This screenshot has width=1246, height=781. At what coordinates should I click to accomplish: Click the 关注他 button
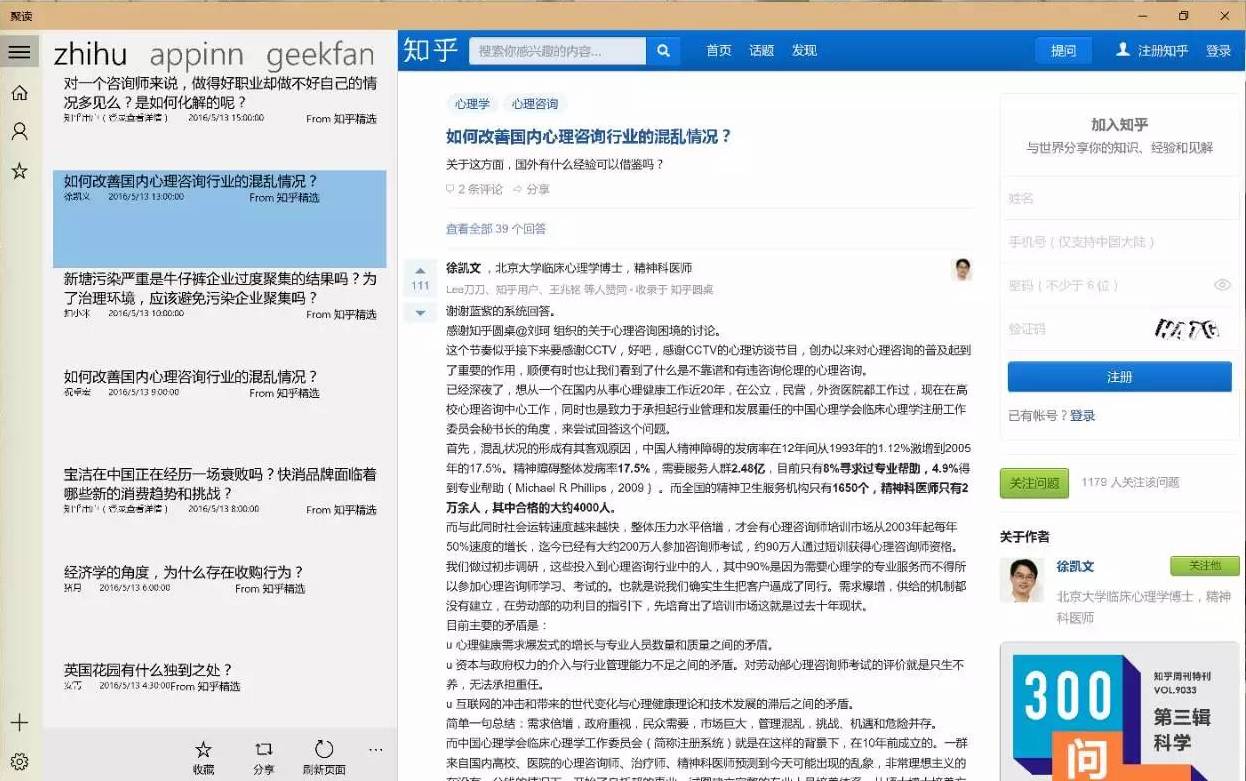click(x=1205, y=566)
